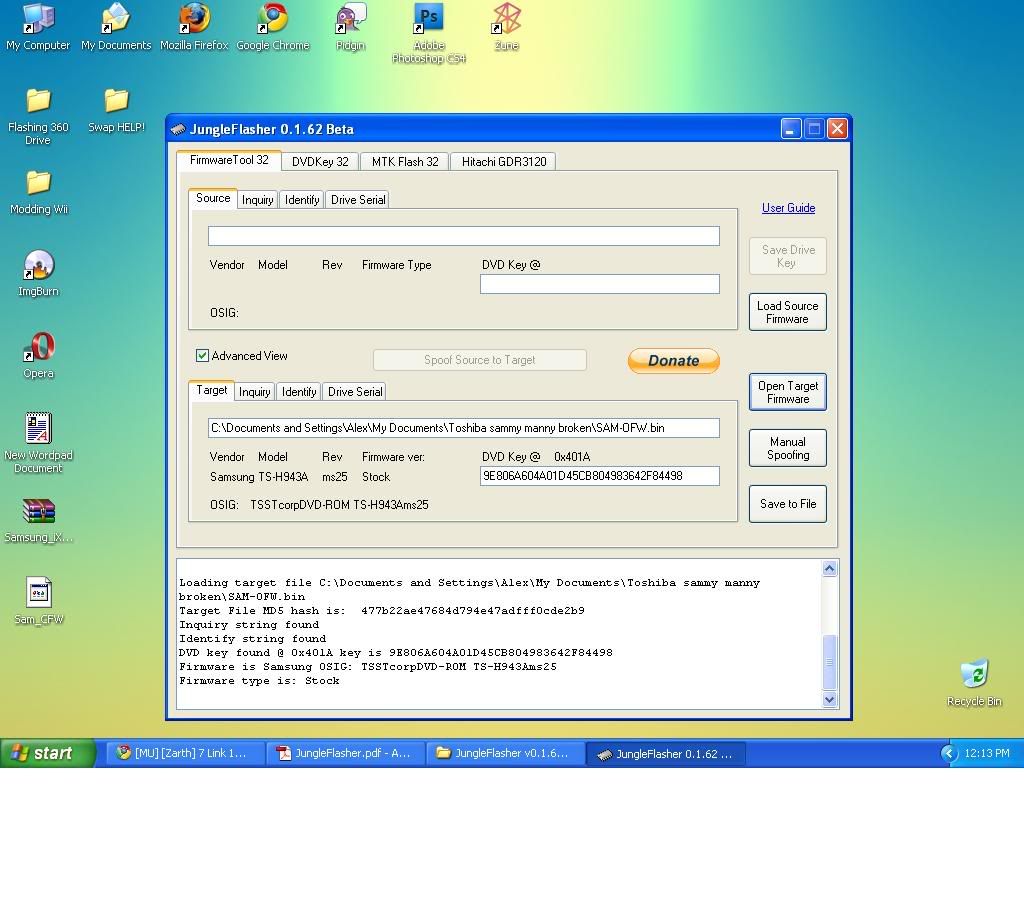Click the orange Donate button

[x=673, y=361]
